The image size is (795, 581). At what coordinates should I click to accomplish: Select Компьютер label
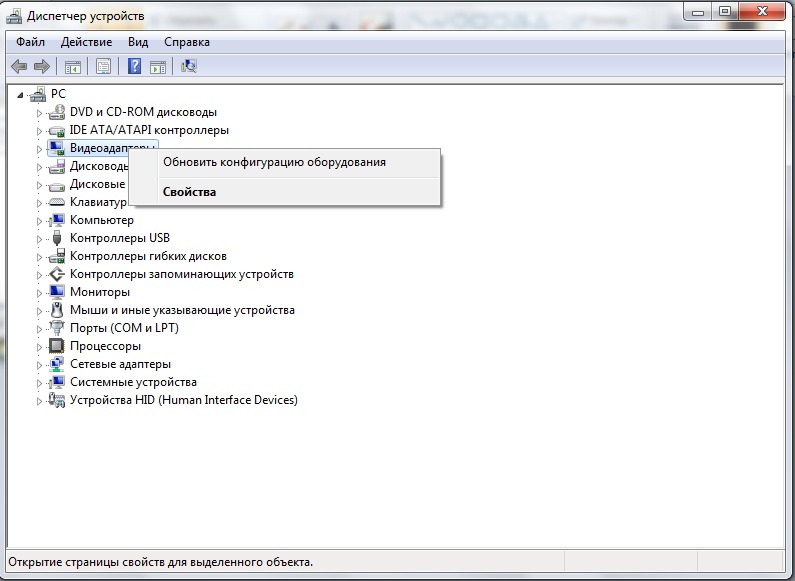point(102,220)
